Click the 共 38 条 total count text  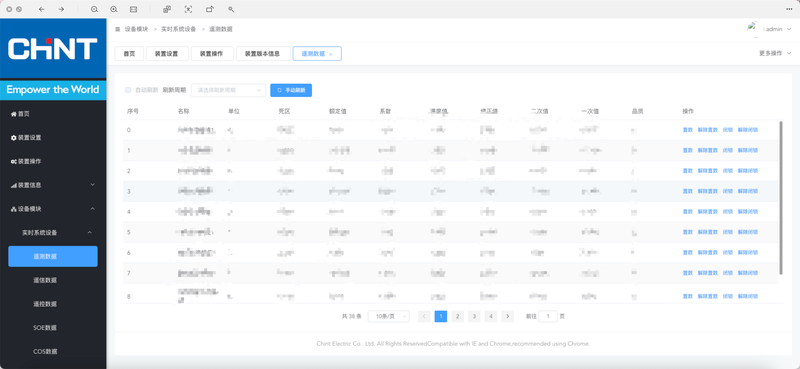352,316
